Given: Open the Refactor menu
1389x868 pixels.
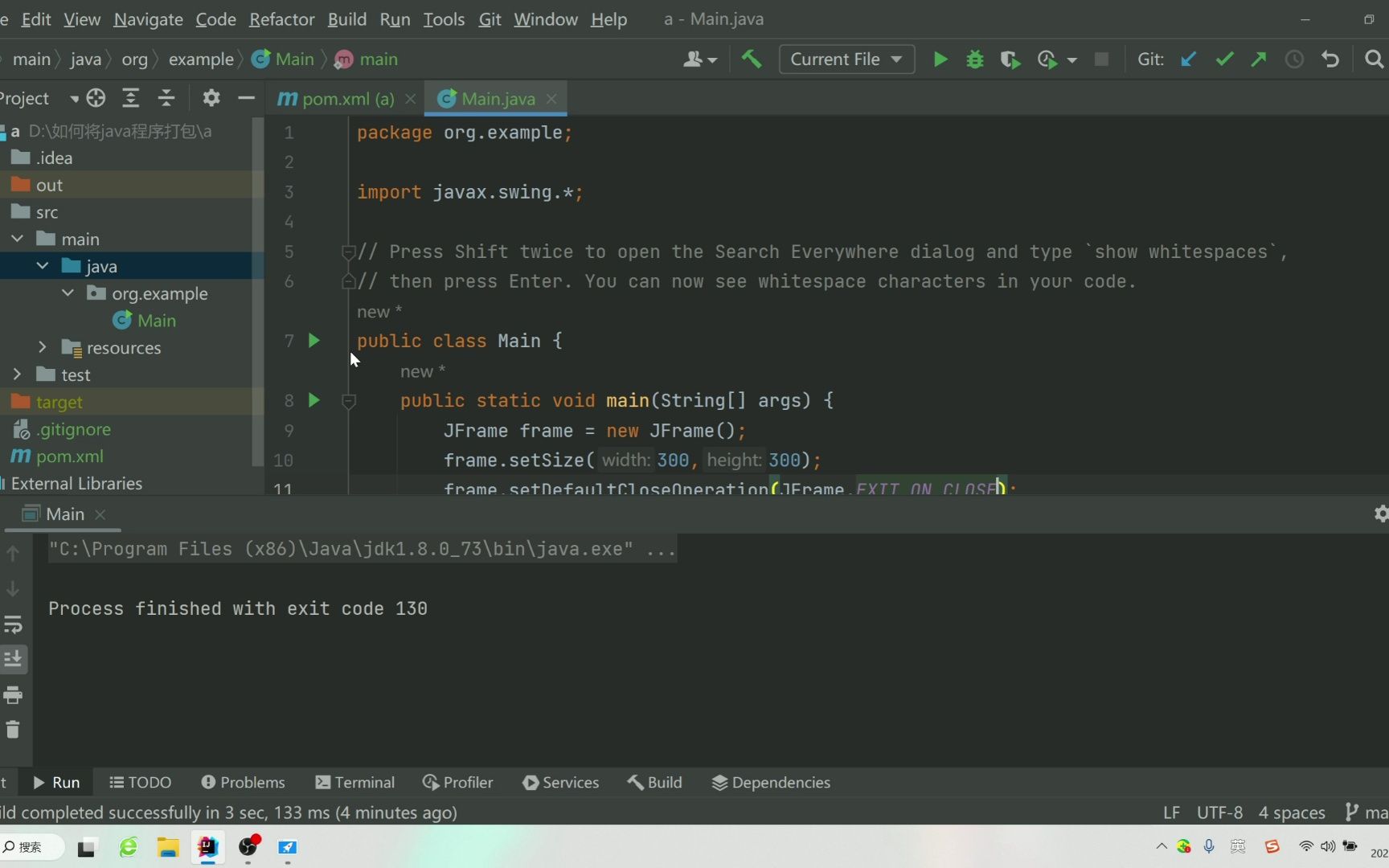Looking at the screenshot, I should 281,19.
